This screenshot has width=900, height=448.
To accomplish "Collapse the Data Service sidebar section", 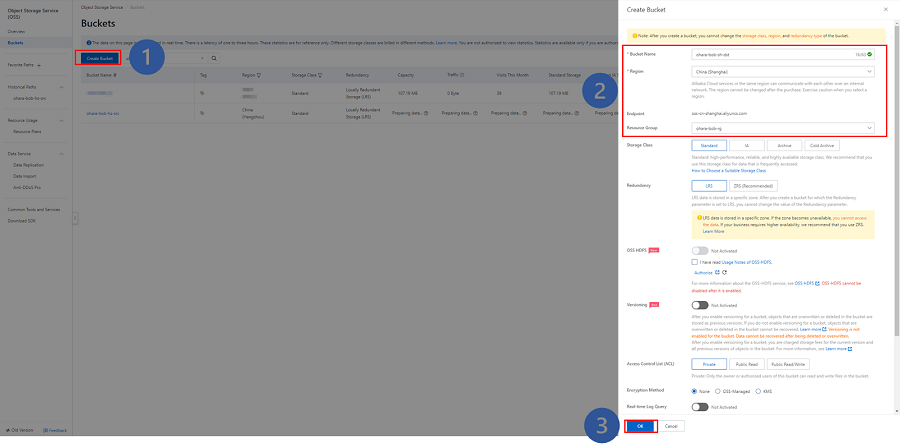I will click(x=61, y=154).
